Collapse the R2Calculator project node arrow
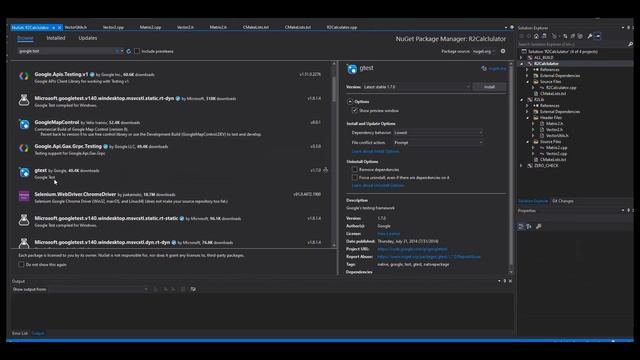The height and width of the screenshot is (360, 640). click(522, 64)
